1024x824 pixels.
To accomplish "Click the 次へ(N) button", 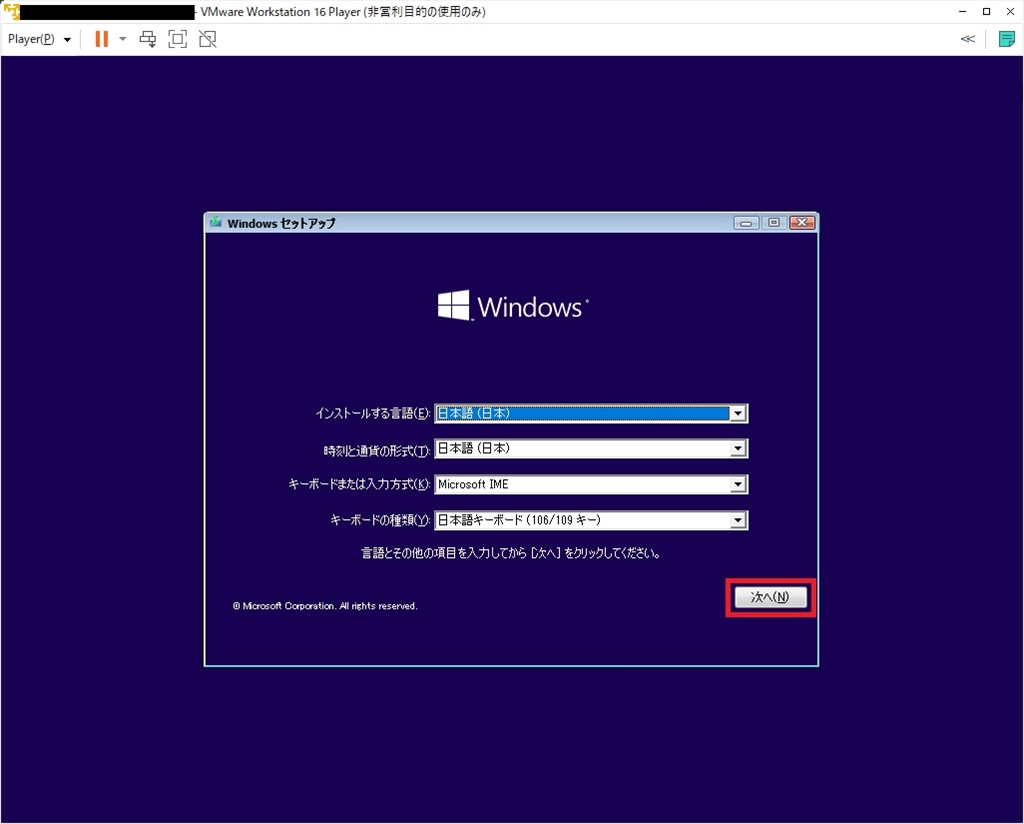I will (771, 597).
